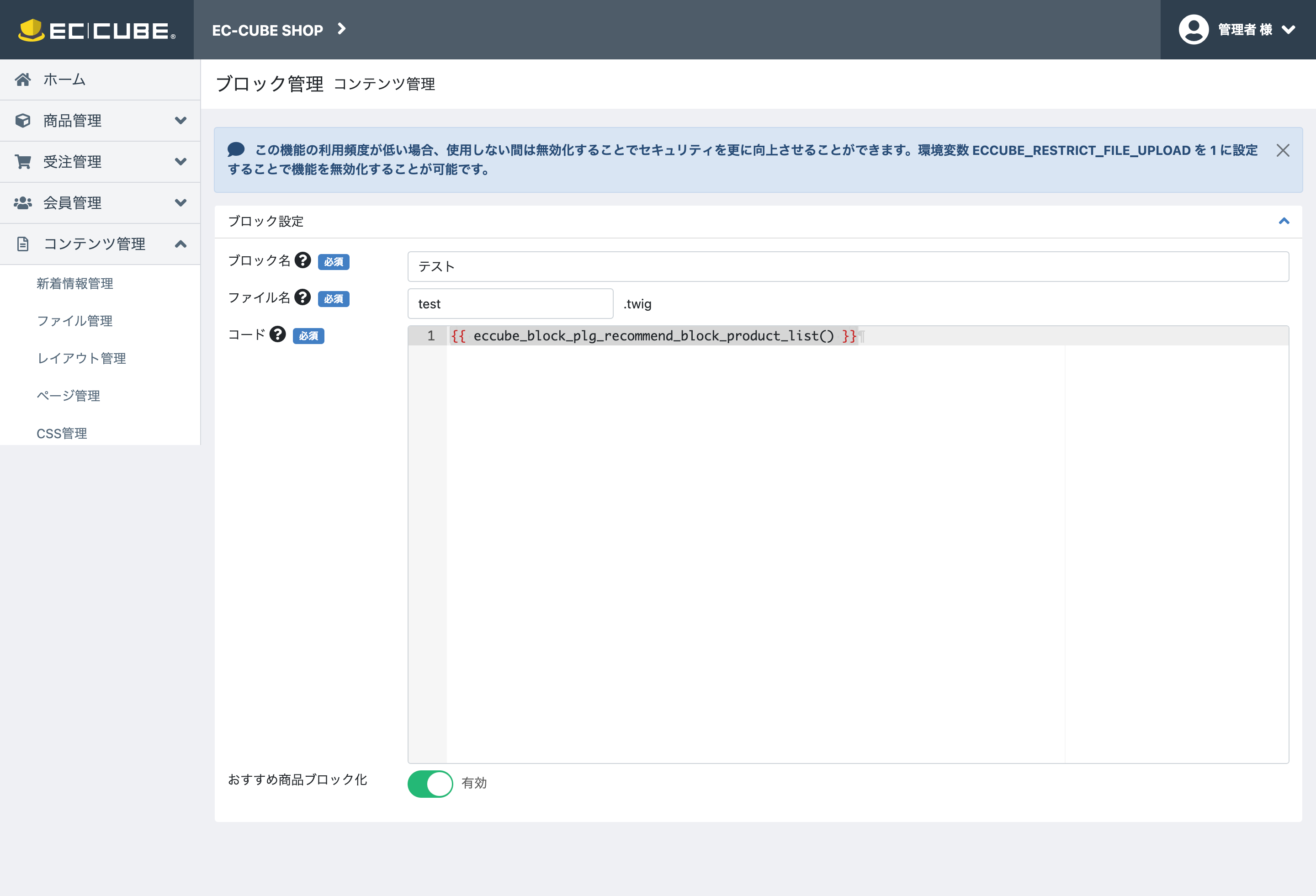The height and width of the screenshot is (896, 1316).
Task: Open 新着情報管理 submenu link
Action: pyautogui.click(x=75, y=283)
